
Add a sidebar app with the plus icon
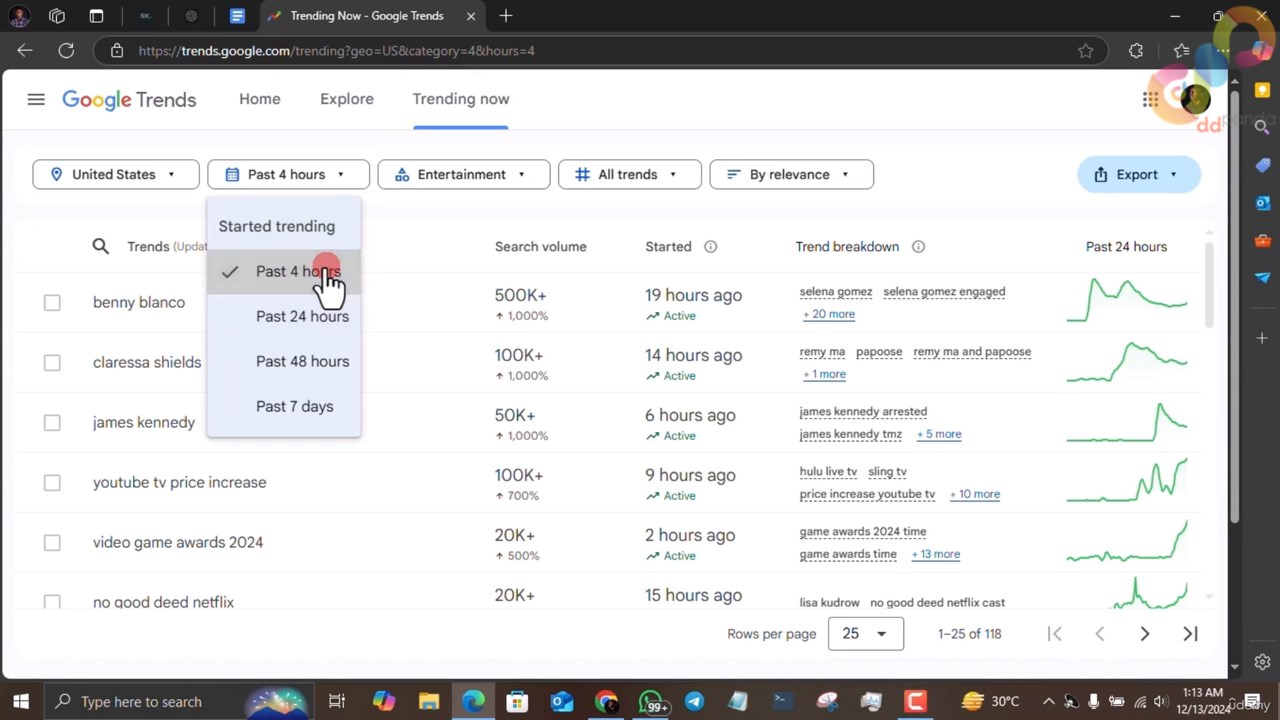[1262, 338]
